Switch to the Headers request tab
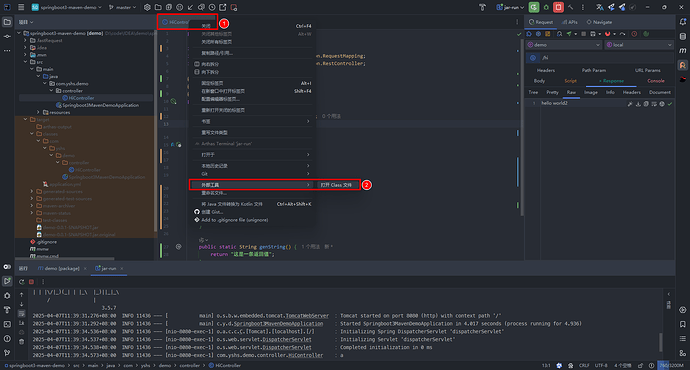 pyautogui.click(x=546, y=70)
